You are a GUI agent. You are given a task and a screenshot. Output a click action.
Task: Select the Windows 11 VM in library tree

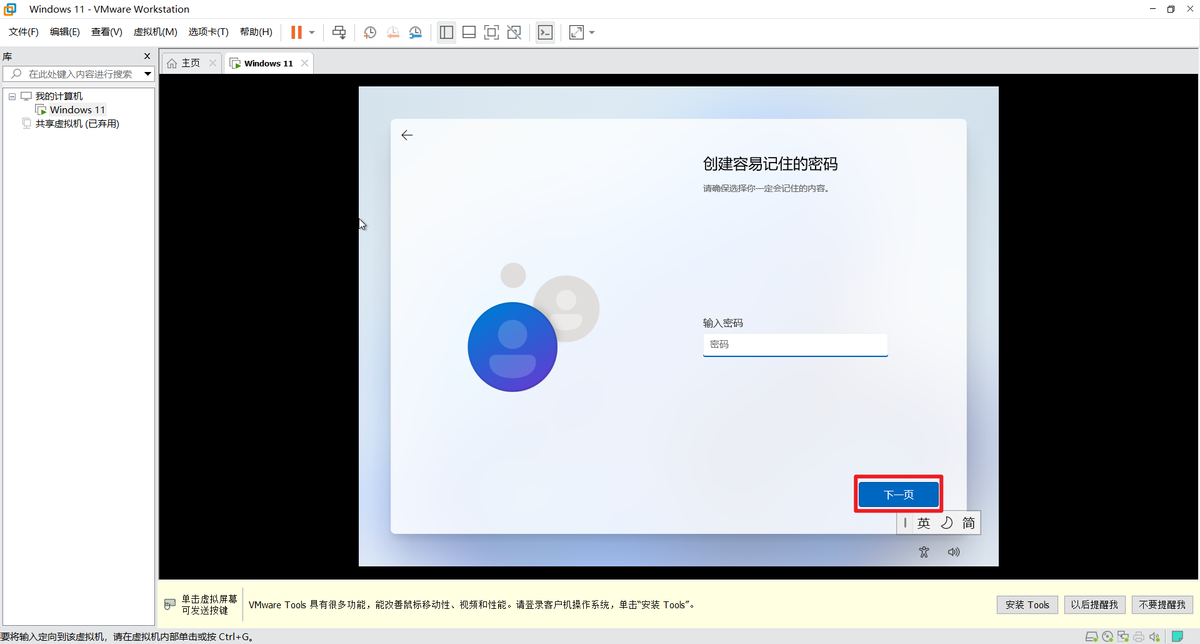[78, 110]
